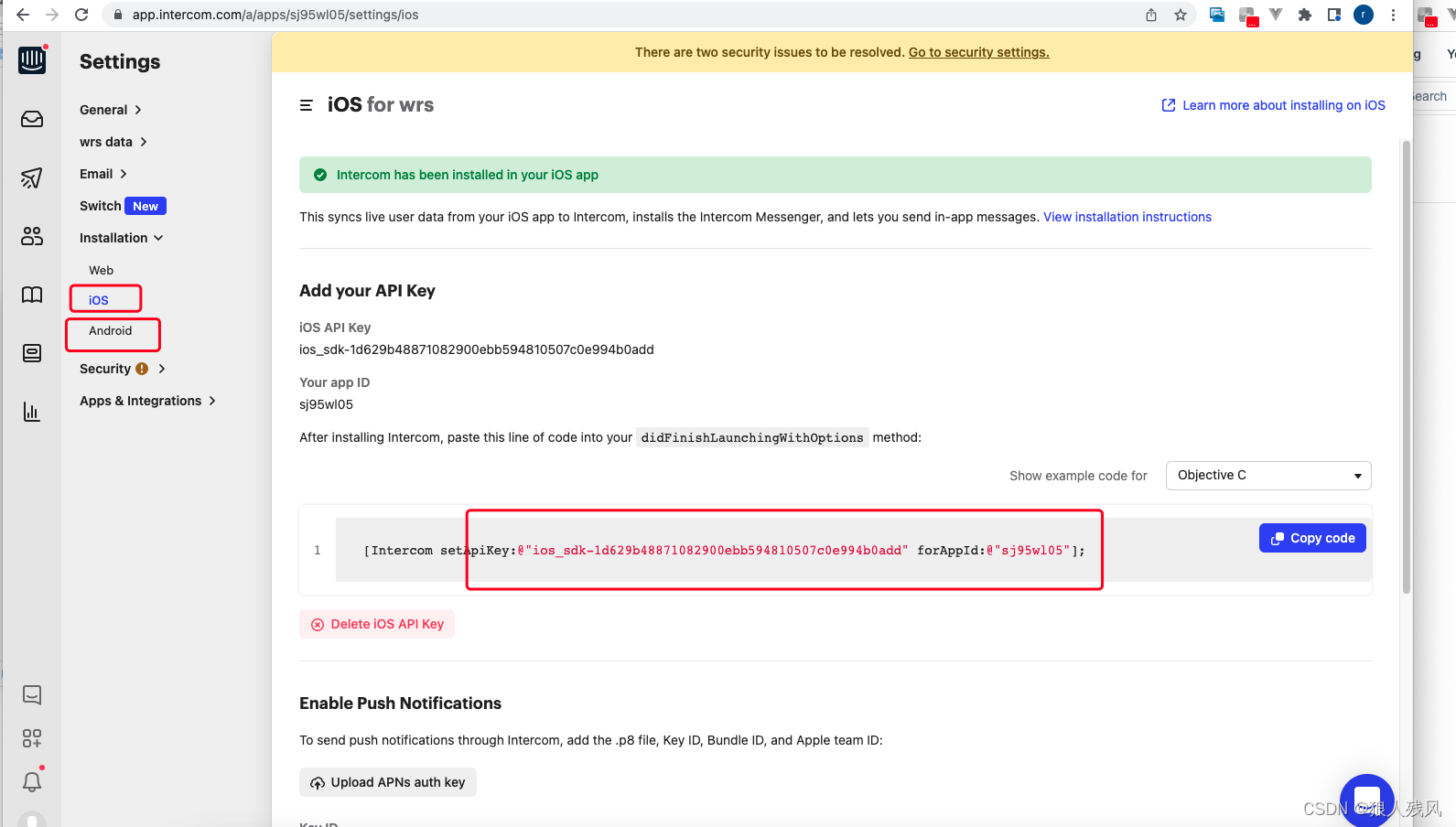Click the browser forward arrow

click(x=52, y=15)
